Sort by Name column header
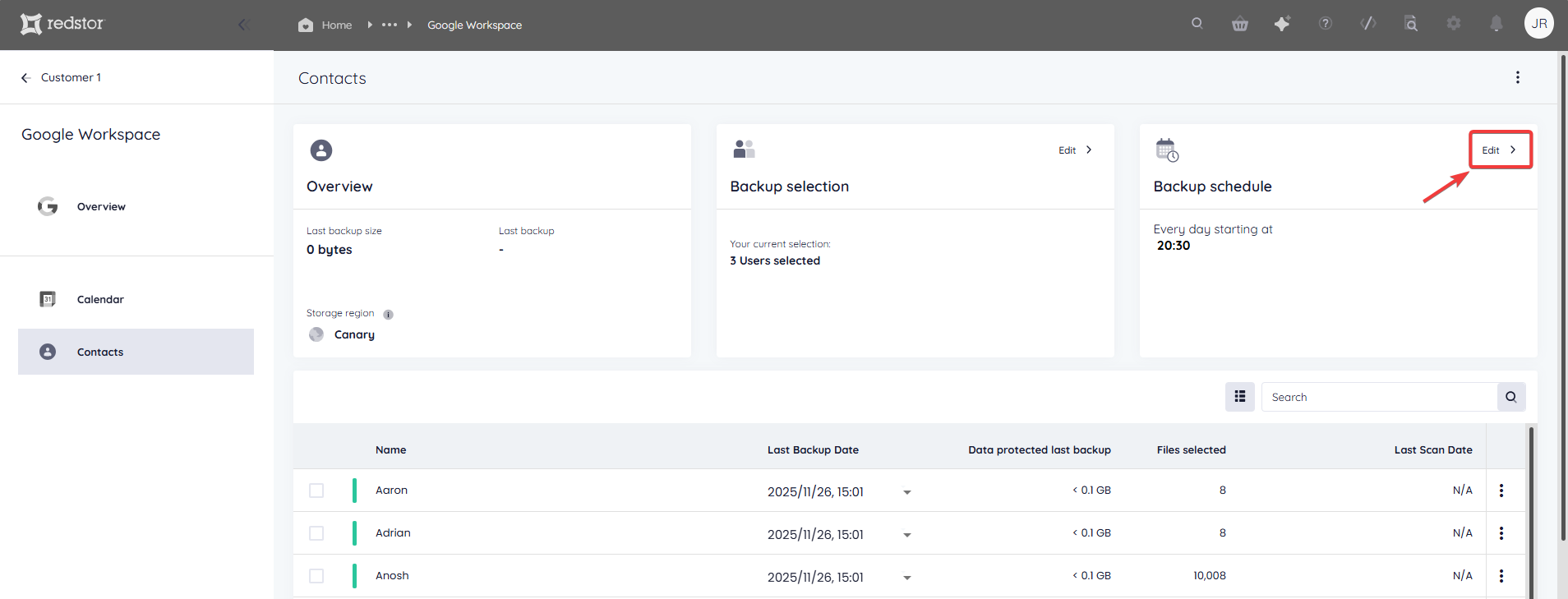This screenshot has height=599, width=1568. pyautogui.click(x=391, y=450)
